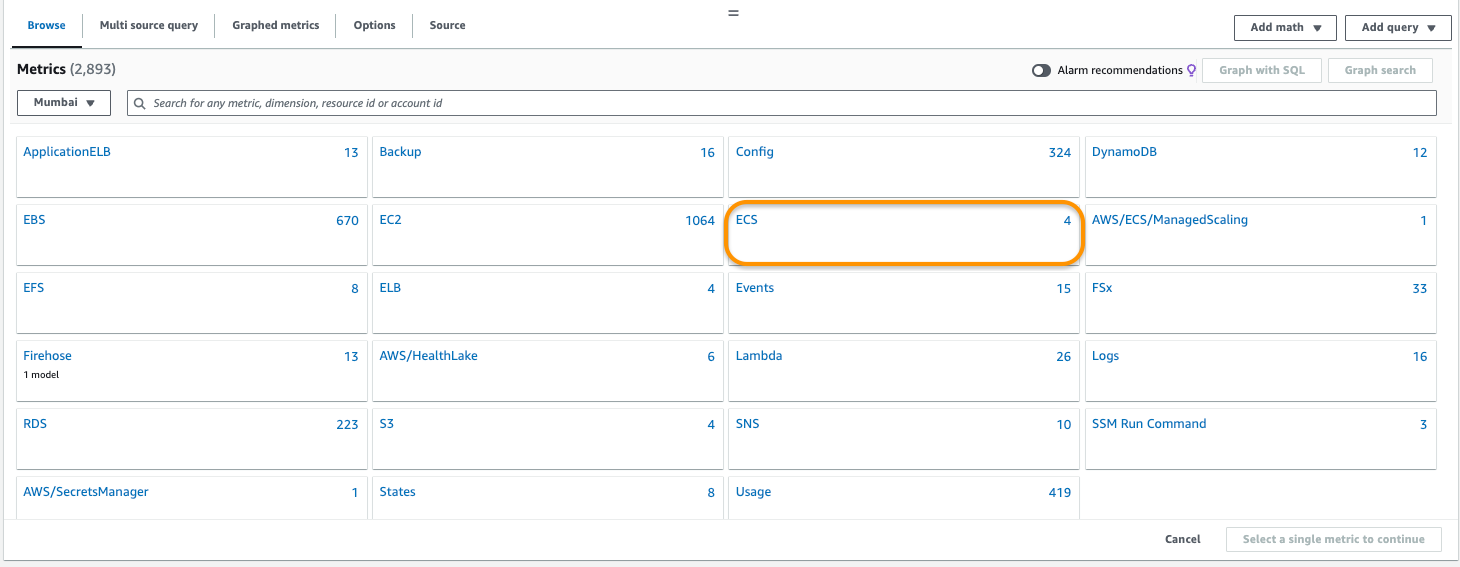1460x567 pixels.
Task: Open the Backup metrics namespace
Action: pyautogui.click(x=548, y=167)
